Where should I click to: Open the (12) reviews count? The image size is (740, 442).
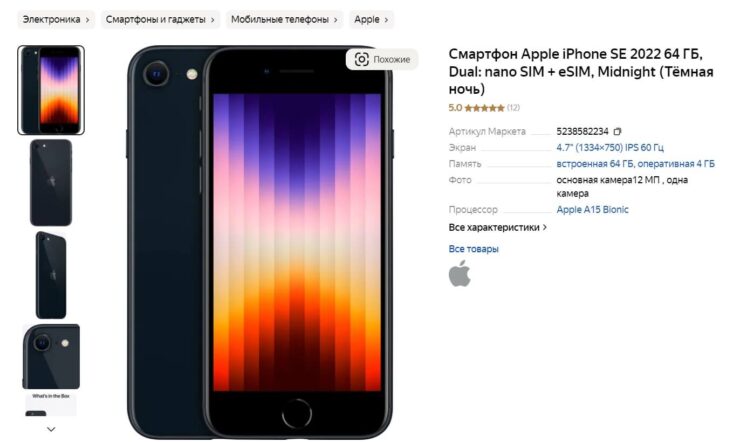[x=513, y=108]
